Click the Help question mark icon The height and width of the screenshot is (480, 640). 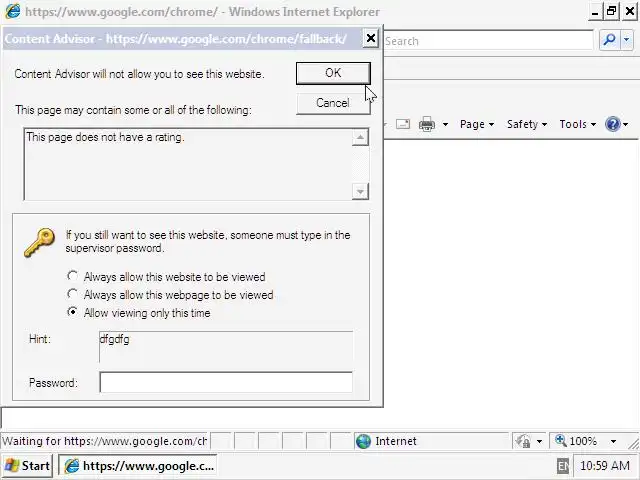[613, 124]
